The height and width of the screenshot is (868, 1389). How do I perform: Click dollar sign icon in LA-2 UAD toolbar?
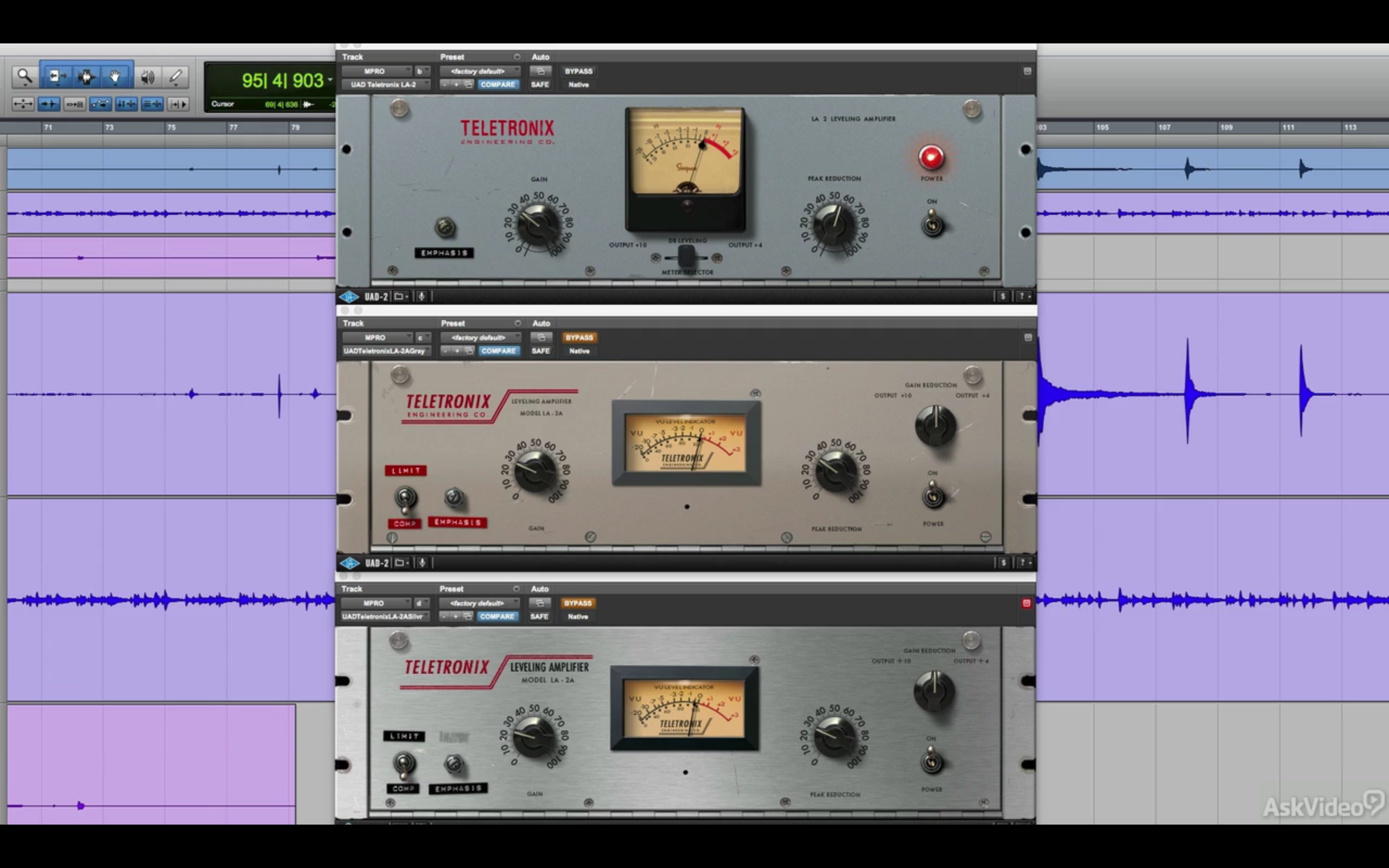click(1003, 297)
